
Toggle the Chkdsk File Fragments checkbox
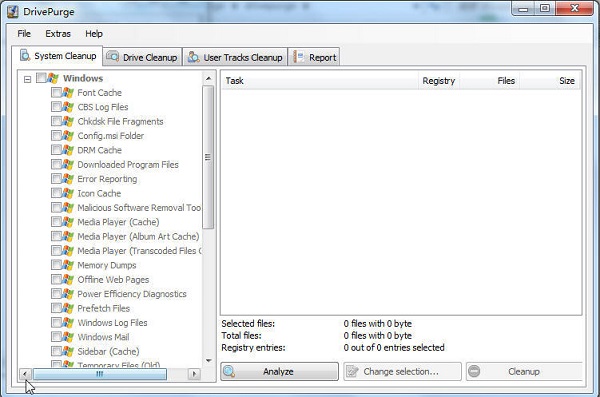click(56, 121)
